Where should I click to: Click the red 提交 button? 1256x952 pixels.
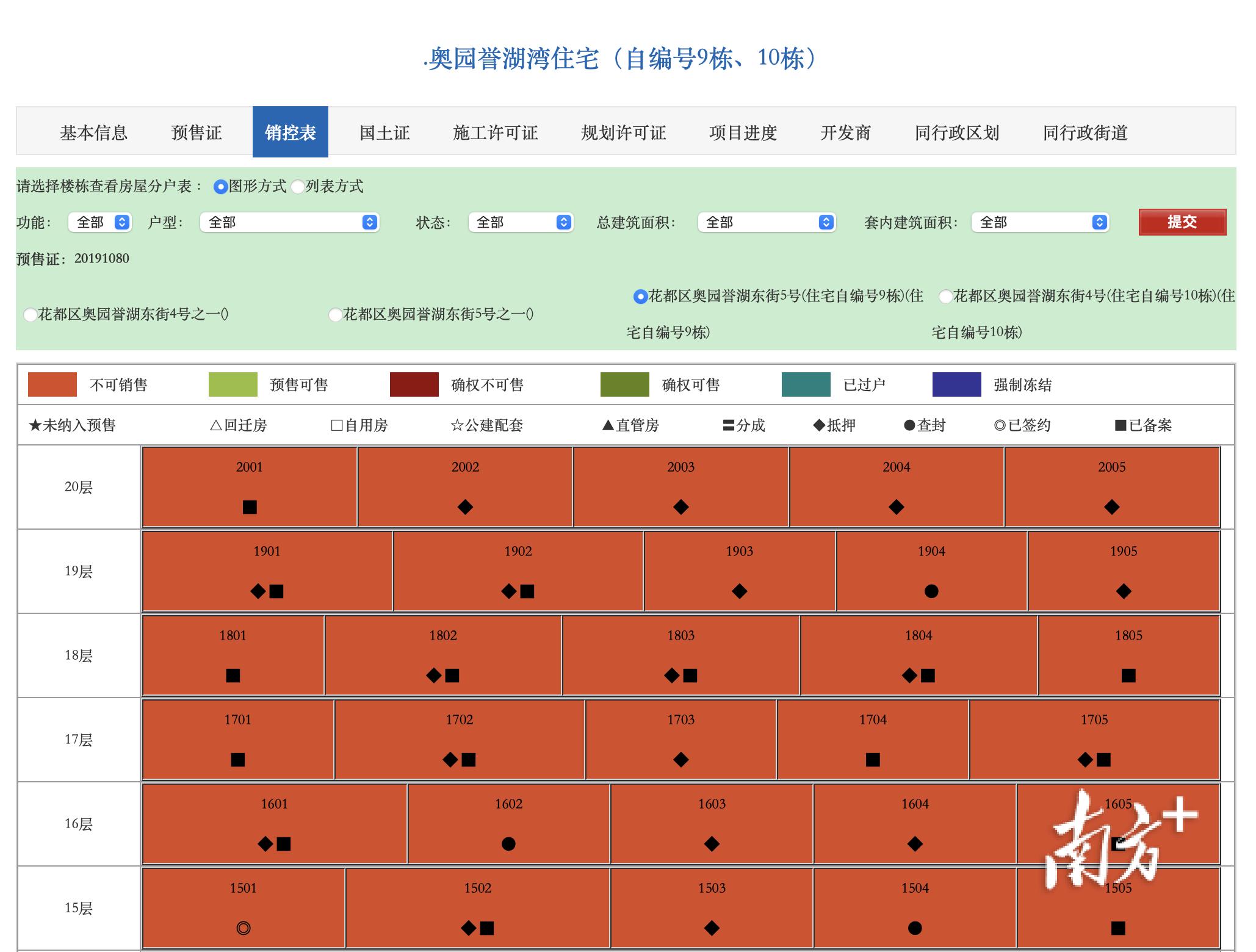click(x=1182, y=222)
